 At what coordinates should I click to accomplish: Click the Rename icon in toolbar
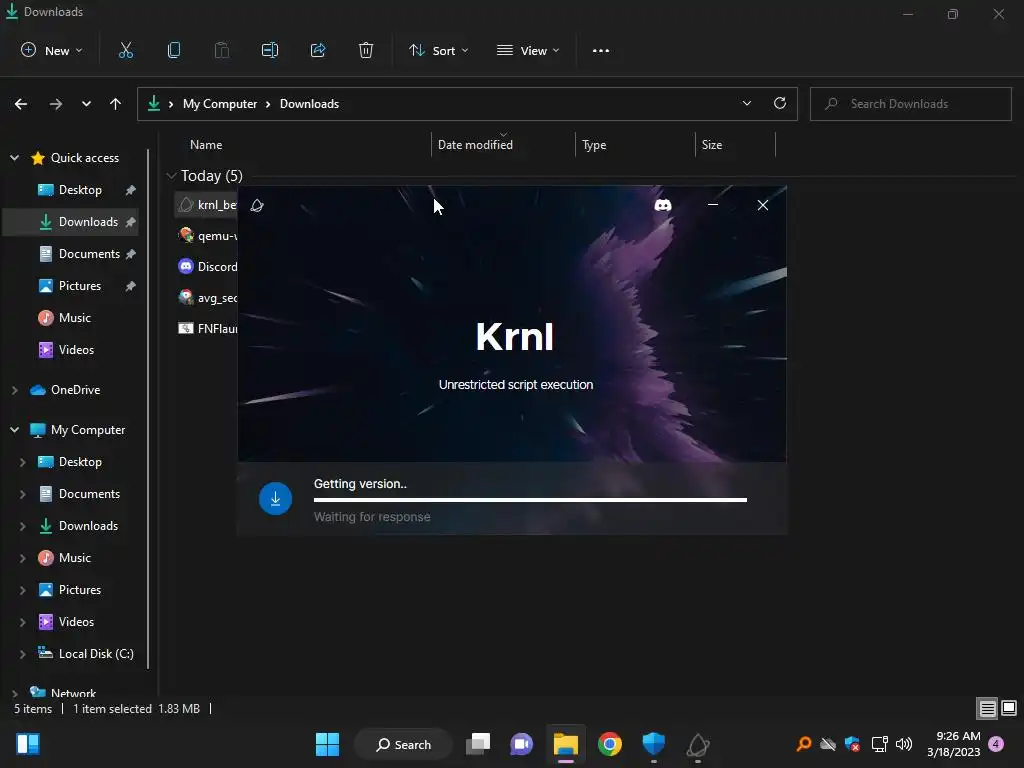270,50
